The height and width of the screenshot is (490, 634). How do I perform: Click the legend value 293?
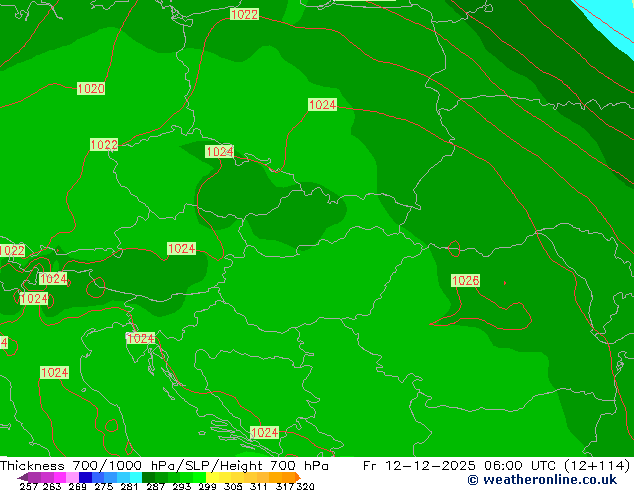(x=182, y=486)
